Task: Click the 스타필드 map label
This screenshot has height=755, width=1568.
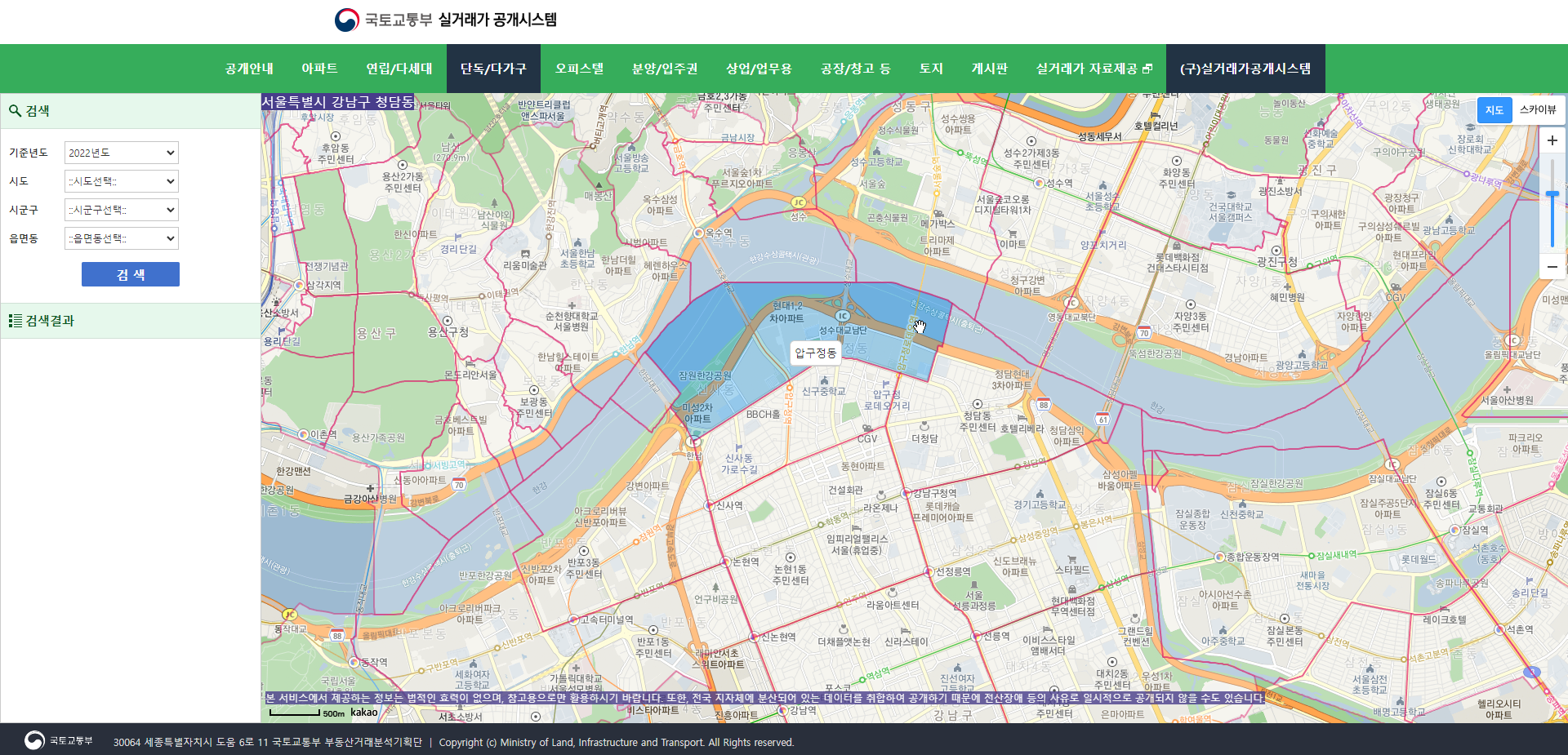Action: (x=1072, y=570)
